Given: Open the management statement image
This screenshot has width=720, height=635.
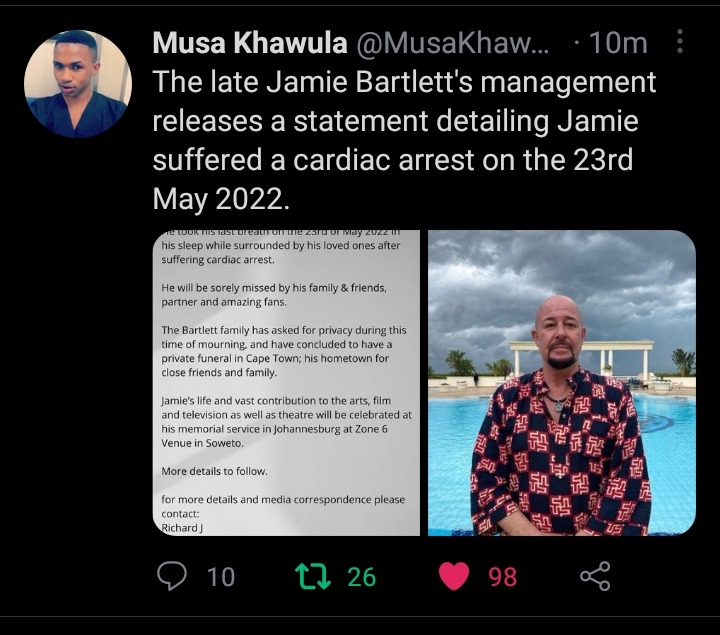Looking at the screenshot, I should tap(286, 383).
